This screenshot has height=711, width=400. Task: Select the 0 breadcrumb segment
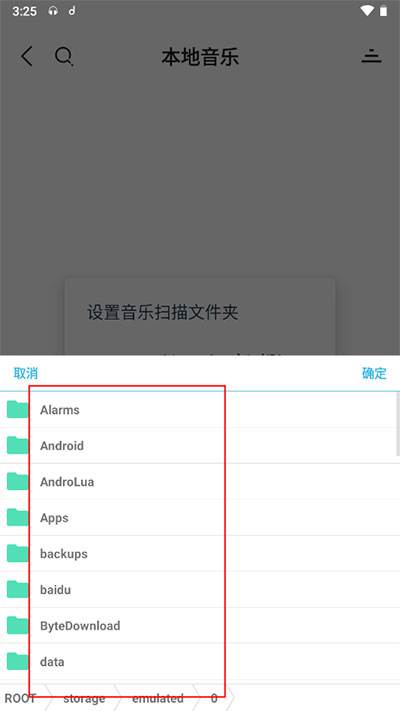tap(214, 698)
